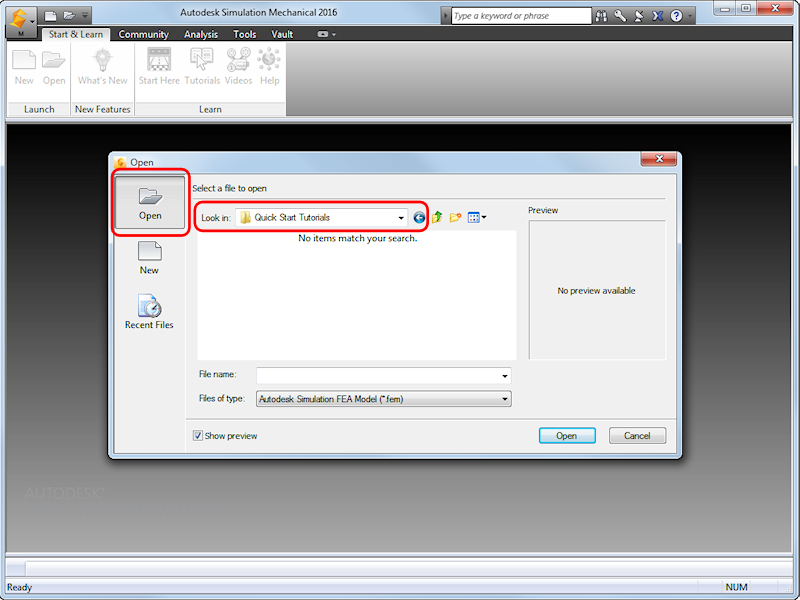Click the Learn panel label
Viewport: 800px width, 600px height.
[210, 109]
